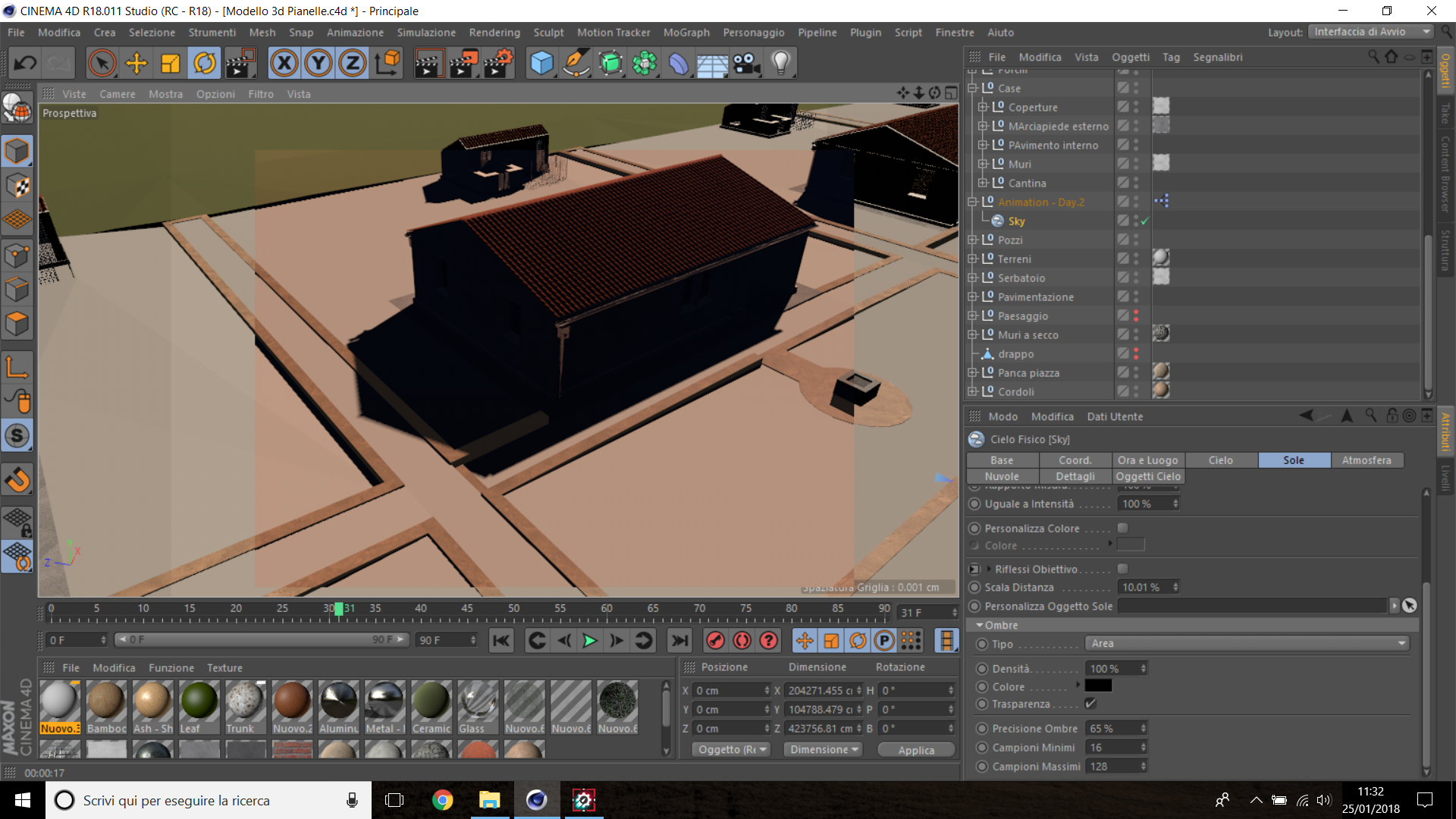The width and height of the screenshot is (1456, 819).
Task: Toggle the Trasparenza checkbox
Action: click(x=1090, y=704)
